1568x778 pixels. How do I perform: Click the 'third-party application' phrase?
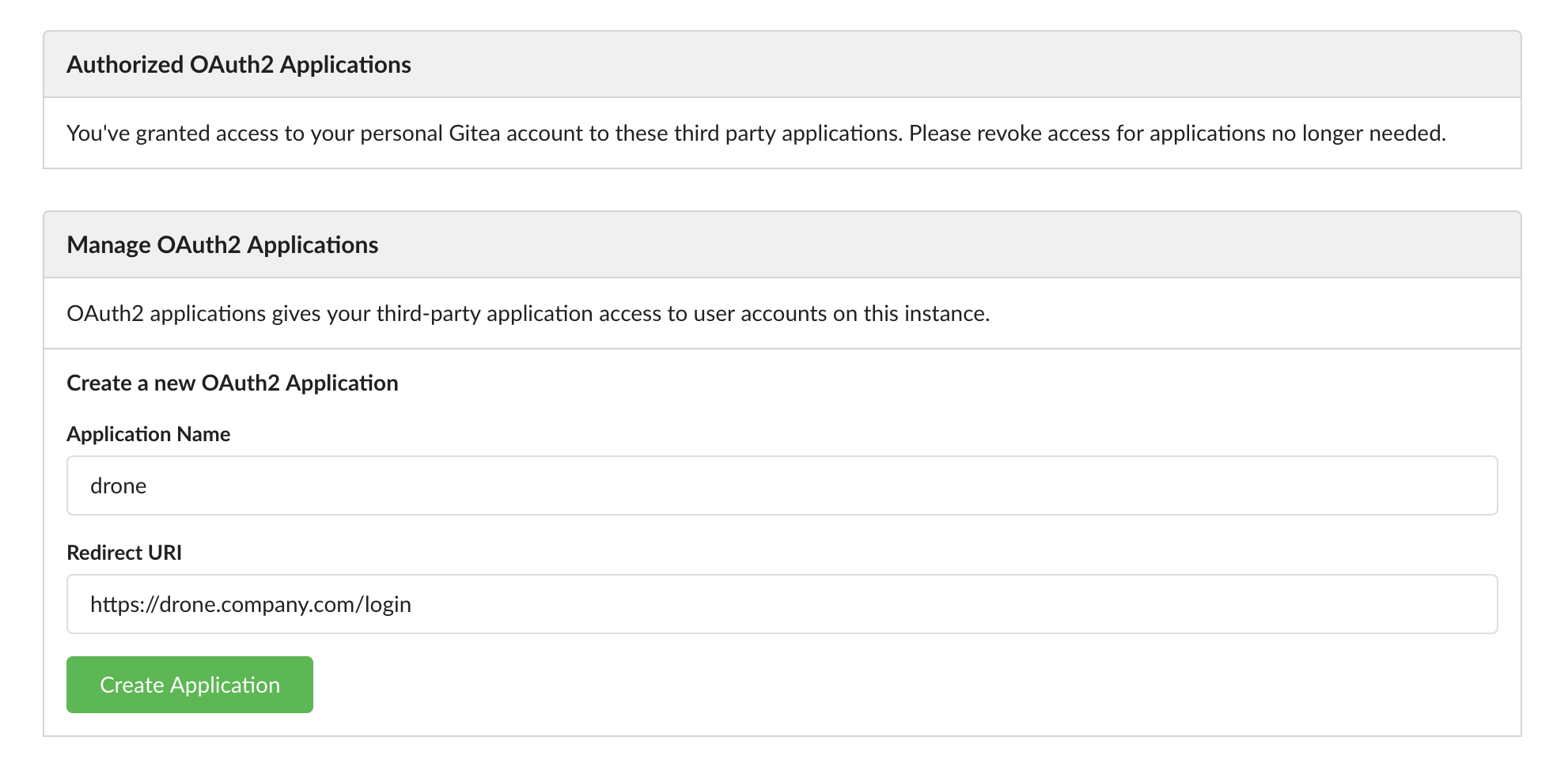click(484, 314)
